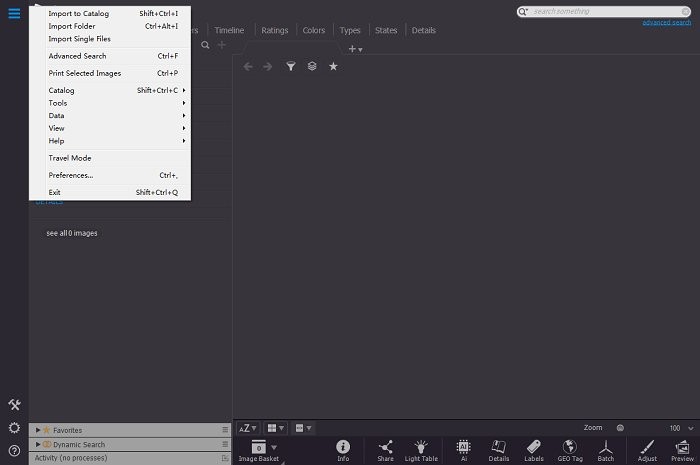Click the stacks layers icon
Screen dimensions: 700x465
pyautogui.click(x=312, y=66)
